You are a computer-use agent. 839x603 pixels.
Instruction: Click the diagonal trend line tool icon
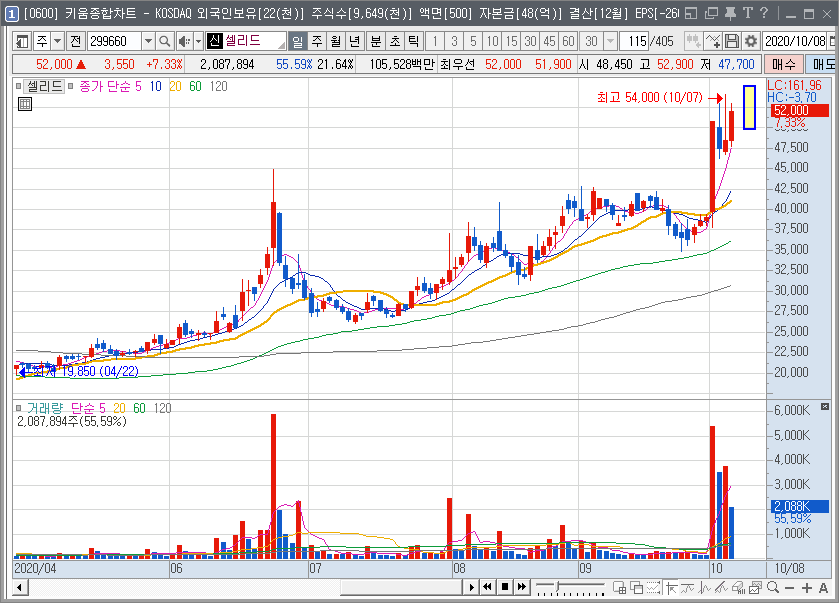[x=721, y=588]
